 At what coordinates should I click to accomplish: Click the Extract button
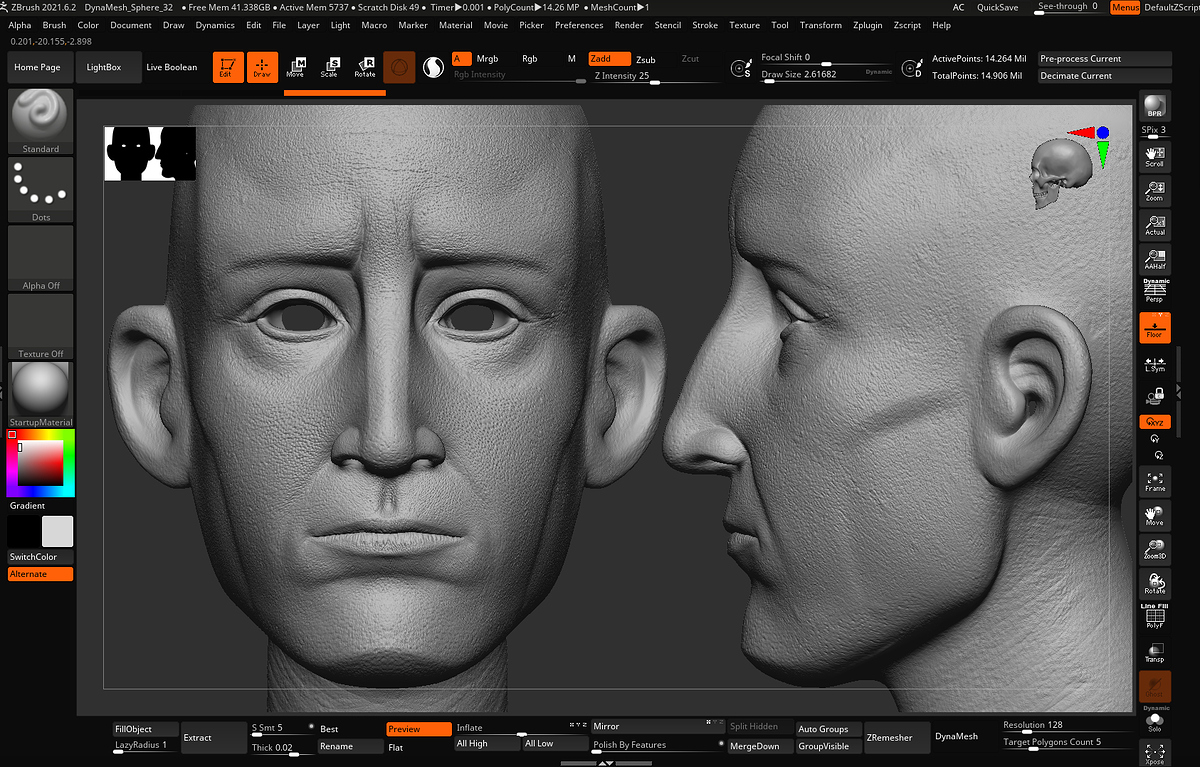click(213, 737)
